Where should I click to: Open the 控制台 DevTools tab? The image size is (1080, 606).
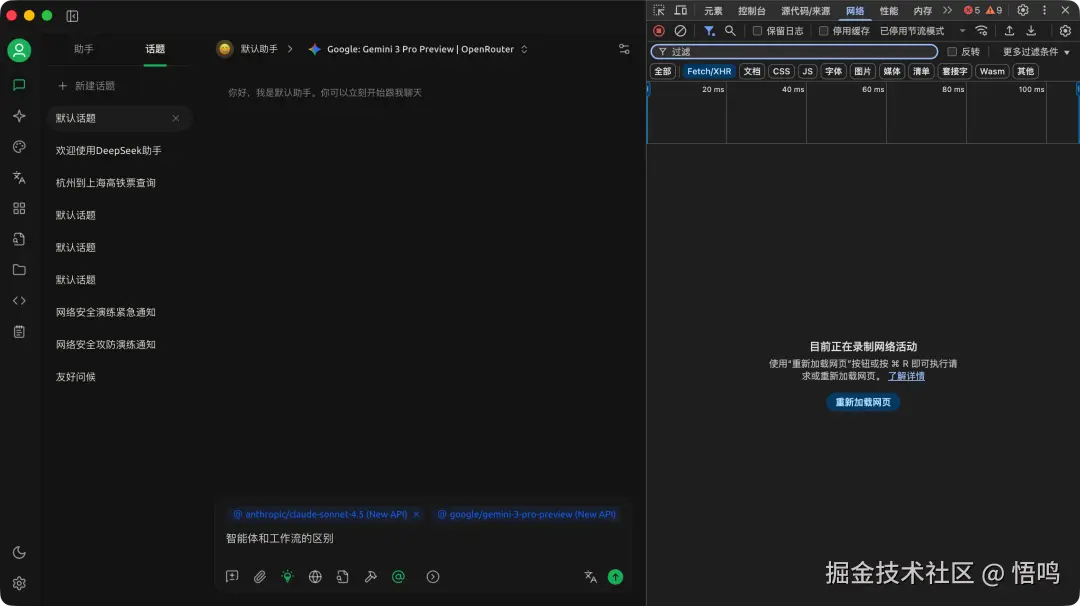coord(751,10)
